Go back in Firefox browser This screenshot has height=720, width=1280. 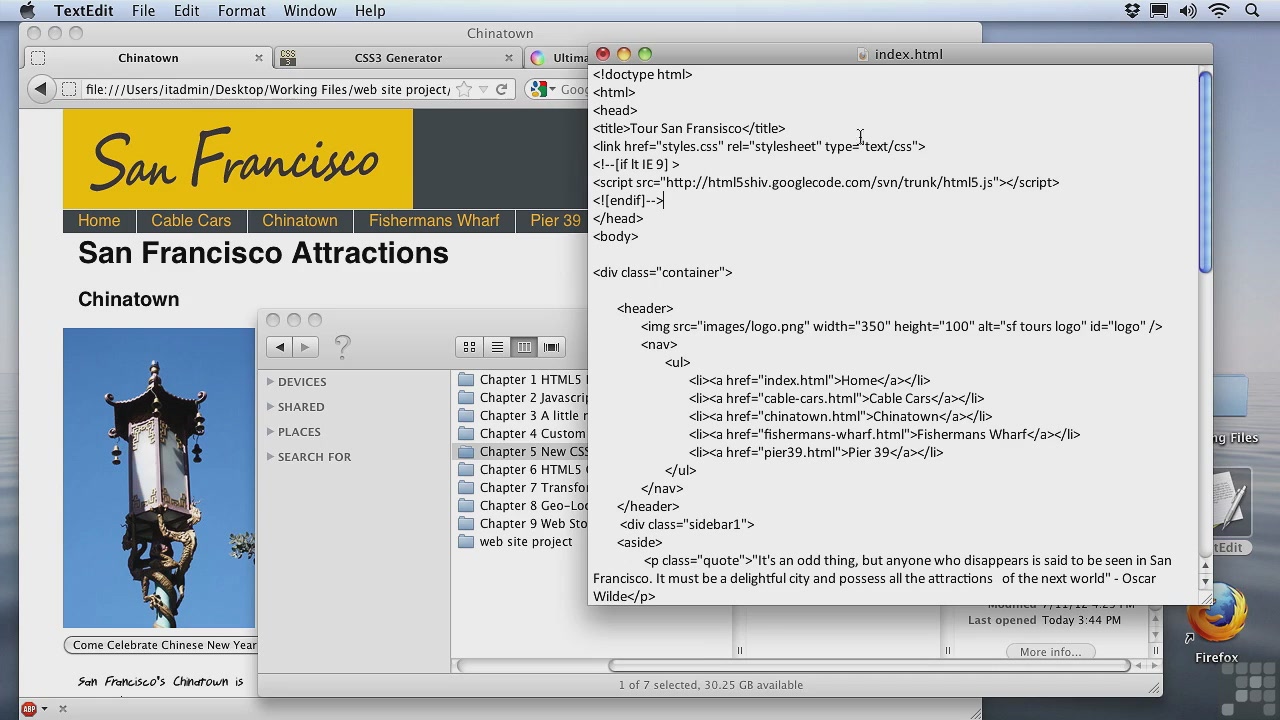coord(40,89)
